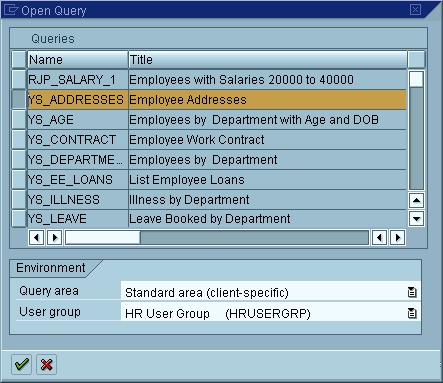
Task: Select the YS_DEPARTME... query name
Action: coord(78,159)
